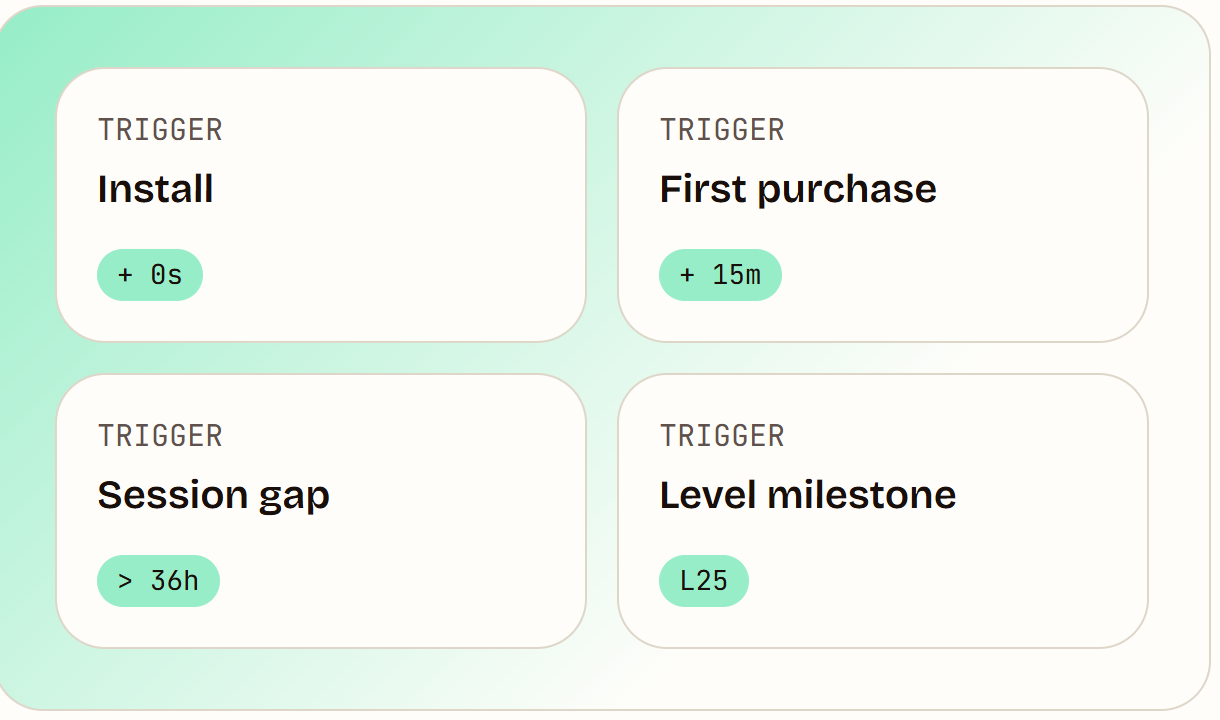Select the Level milestone trigger card
Image resolution: width=1220 pixels, height=720 pixels.
click(x=883, y=511)
